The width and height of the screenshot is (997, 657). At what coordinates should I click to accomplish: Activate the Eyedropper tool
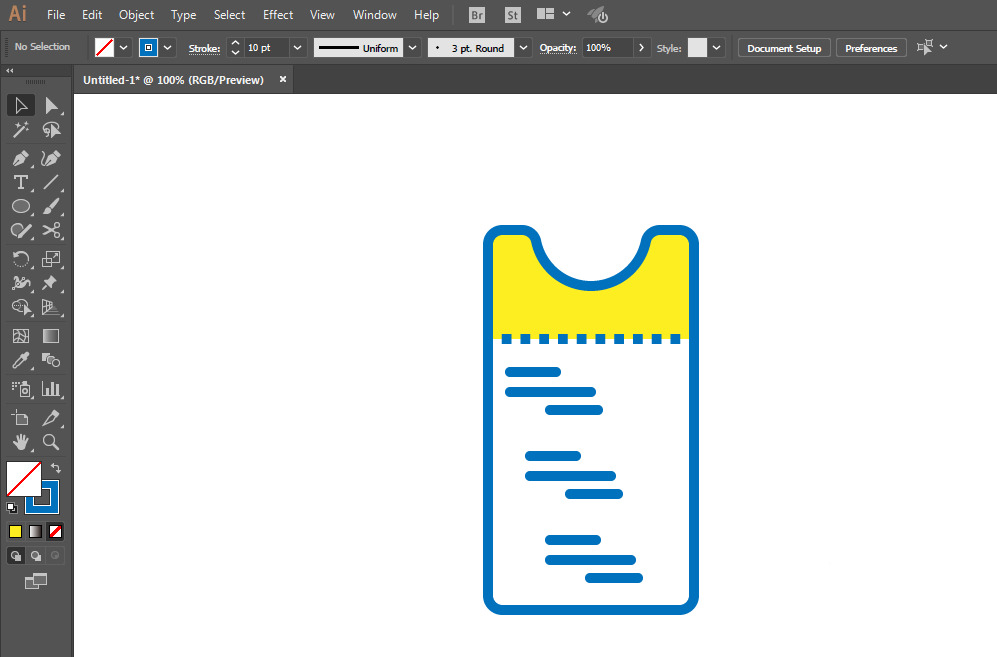pos(20,361)
